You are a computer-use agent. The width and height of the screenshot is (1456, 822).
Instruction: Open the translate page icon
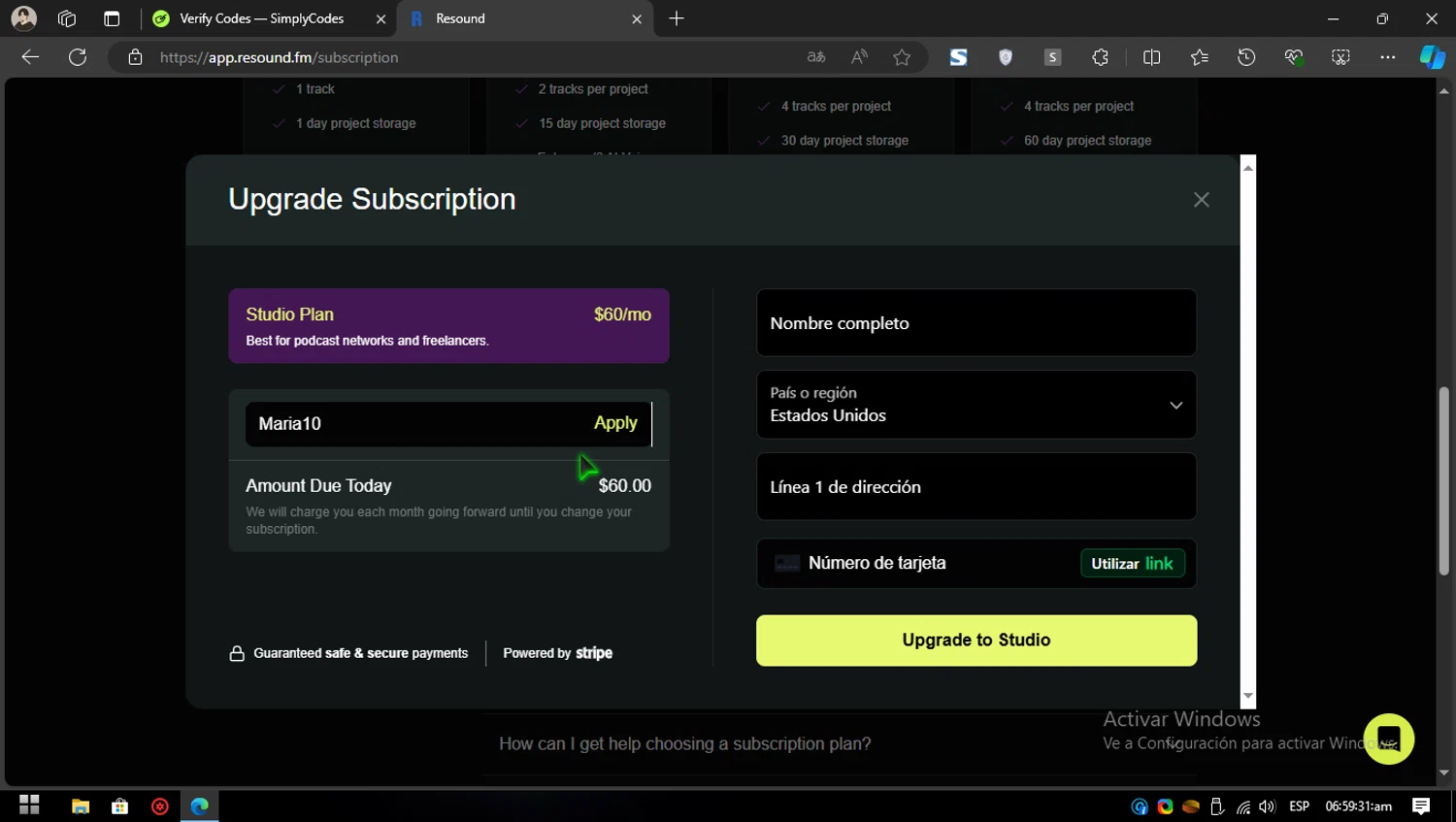click(816, 57)
